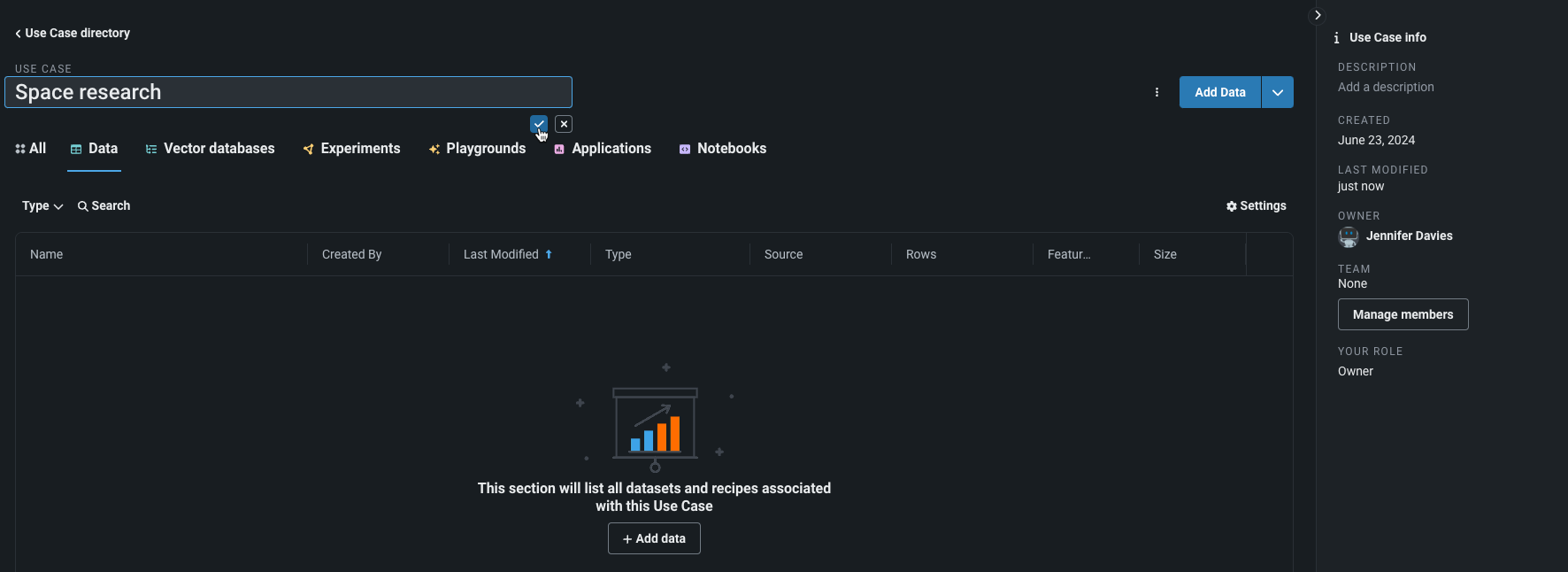Open the three-dot more options menu
The height and width of the screenshot is (572, 1568).
[x=1157, y=92]
